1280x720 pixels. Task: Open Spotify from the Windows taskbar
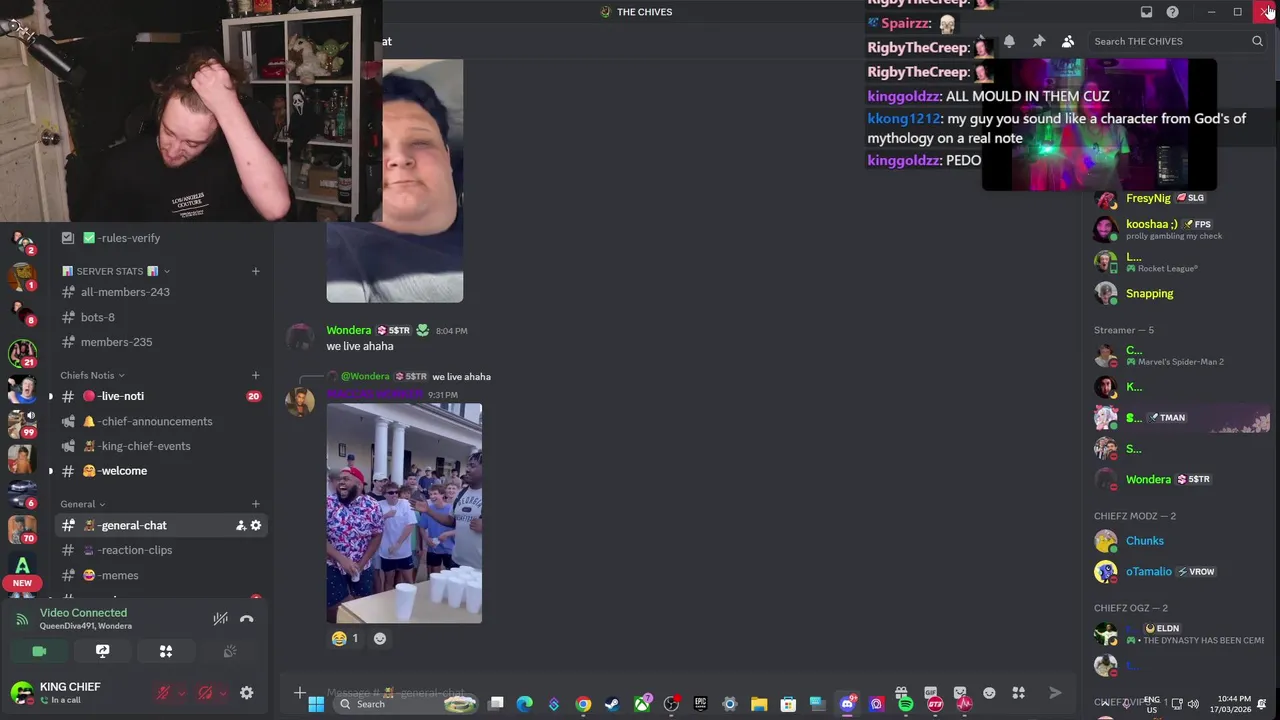(905, 704)
